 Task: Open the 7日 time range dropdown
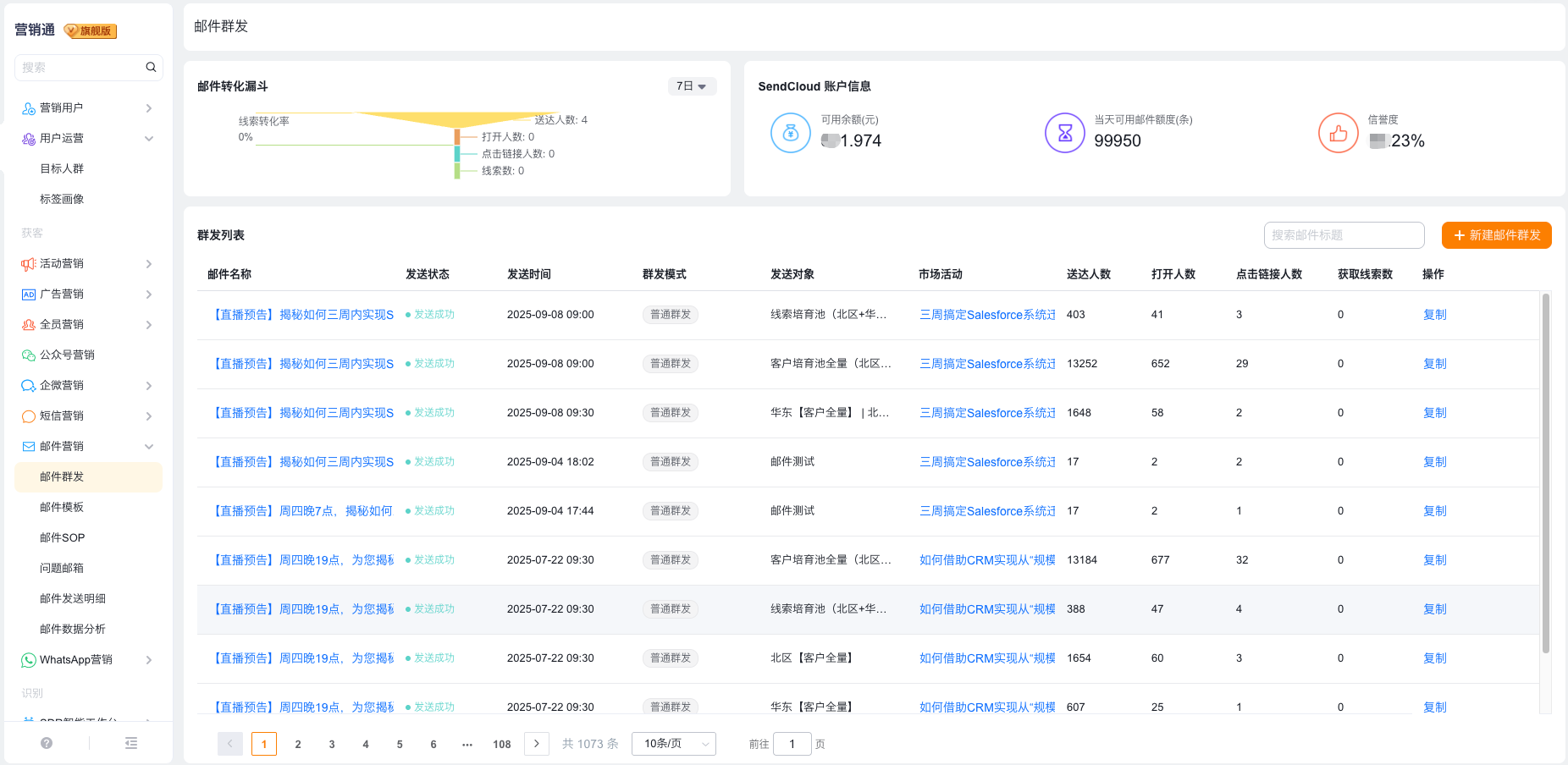pos(692,86)
